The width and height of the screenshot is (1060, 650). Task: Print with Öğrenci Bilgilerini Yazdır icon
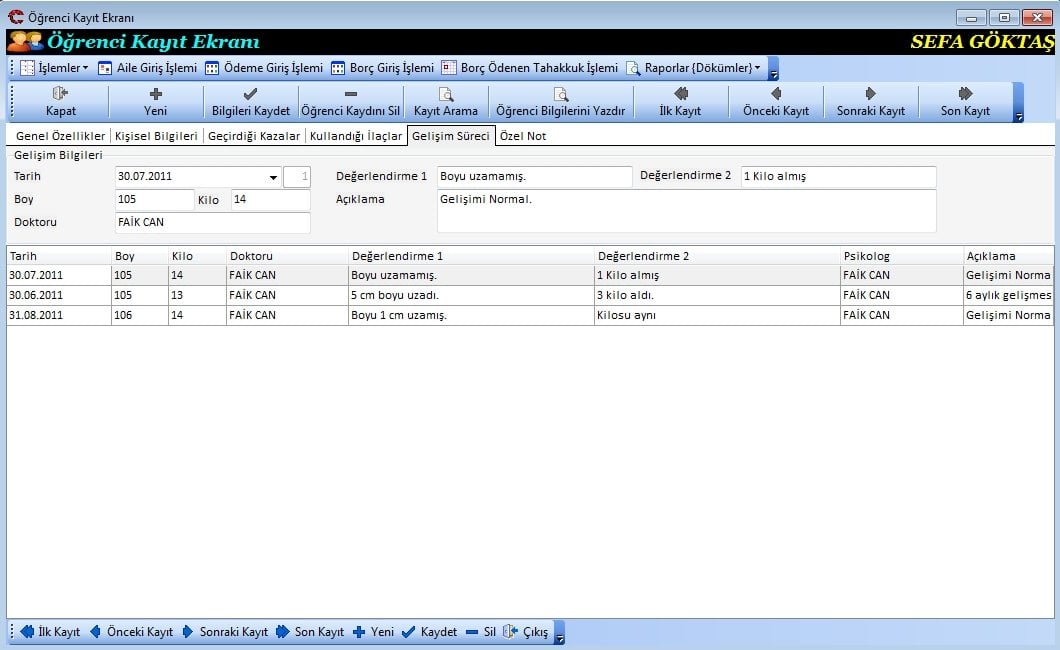560,94
